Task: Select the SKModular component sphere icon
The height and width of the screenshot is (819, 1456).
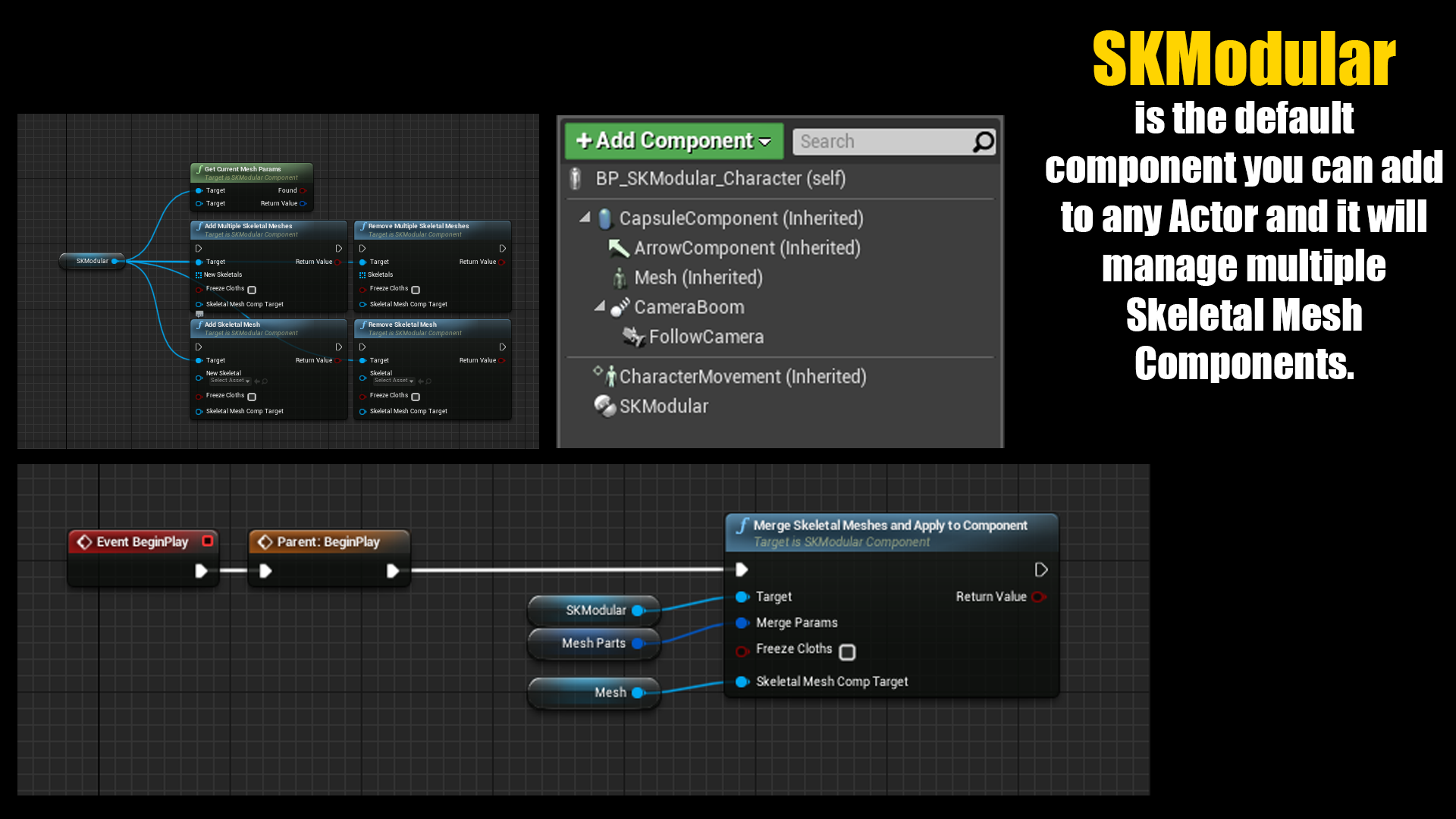Action: (605, 406)
